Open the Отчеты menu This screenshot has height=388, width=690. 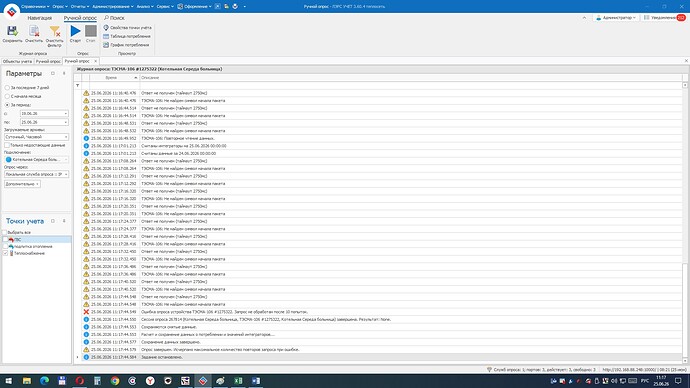point(80,7)
